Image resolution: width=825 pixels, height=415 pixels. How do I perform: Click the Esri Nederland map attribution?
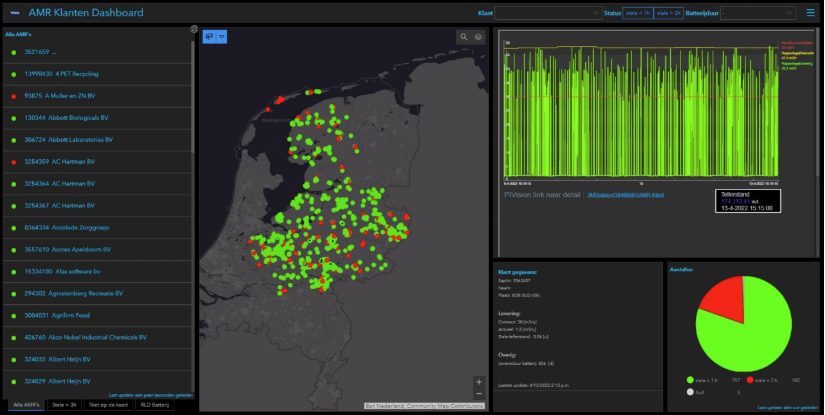pos(425,406)
